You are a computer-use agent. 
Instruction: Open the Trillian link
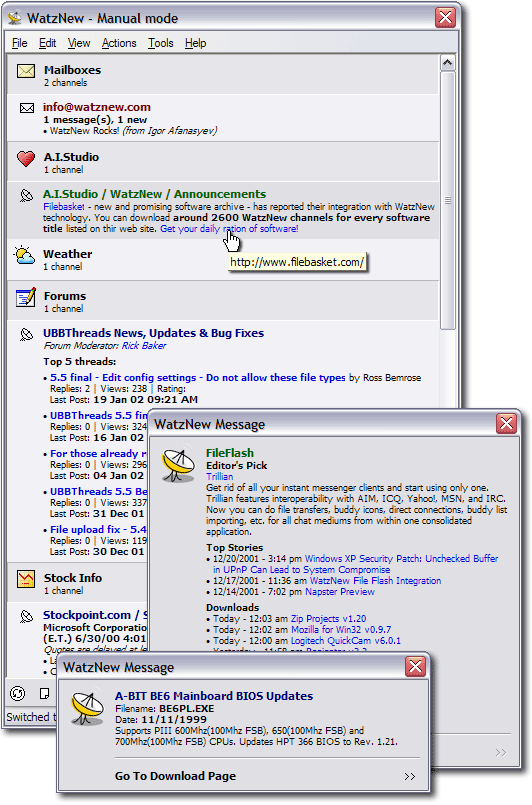220,477
